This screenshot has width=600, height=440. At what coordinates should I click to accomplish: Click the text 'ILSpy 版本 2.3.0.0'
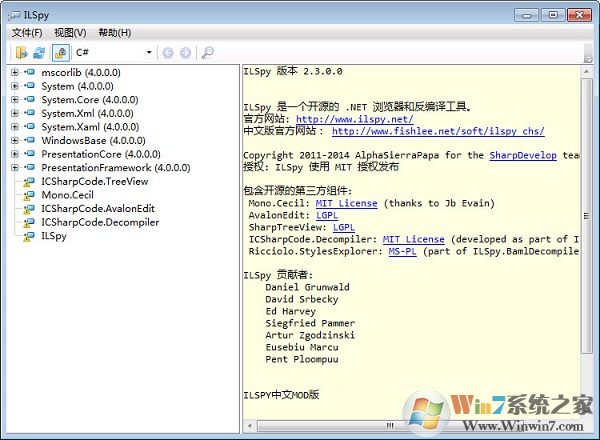tap(293, 71)
